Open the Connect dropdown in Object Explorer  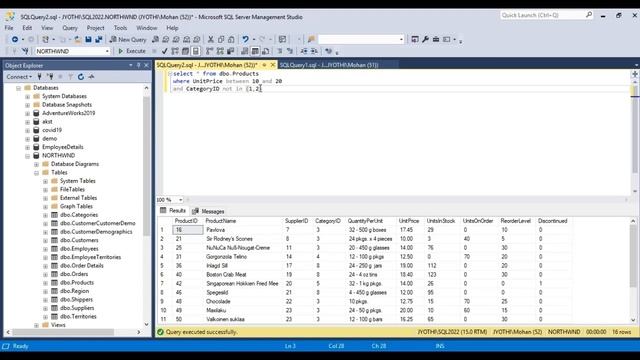pyautogui.click(x=19, y=77)
